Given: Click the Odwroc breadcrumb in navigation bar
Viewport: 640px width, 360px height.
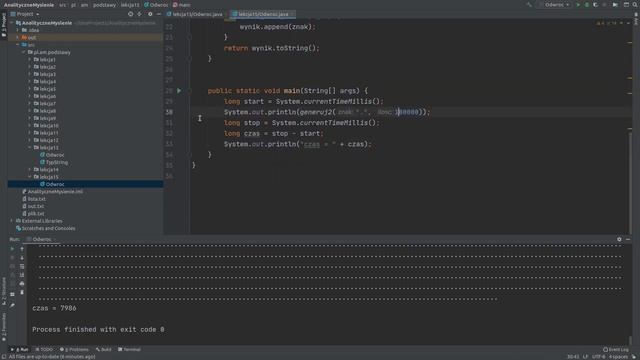Looking at the screenshot, I should pyautogui.click(x=156, y=5).
